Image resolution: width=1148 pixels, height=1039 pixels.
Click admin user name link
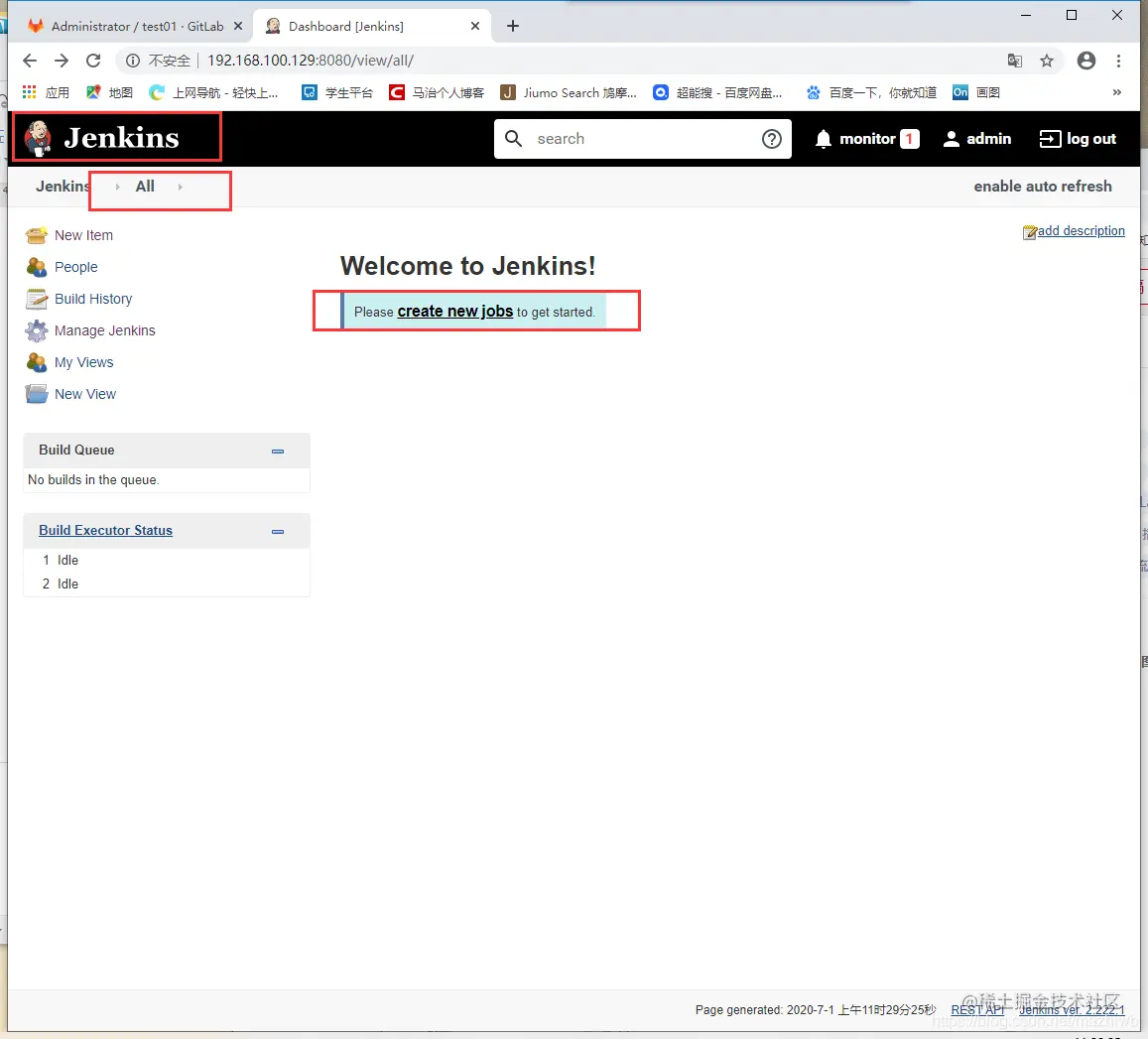click(x=988, y=139)
